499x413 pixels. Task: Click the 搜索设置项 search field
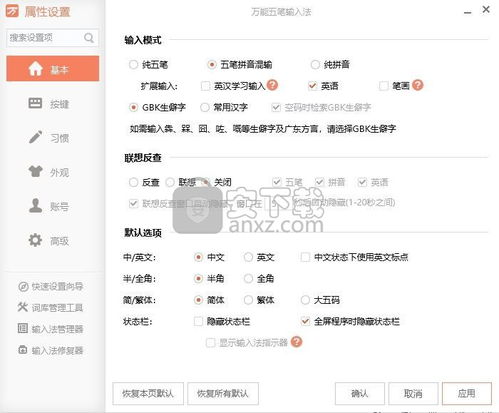(x=52, y=38)
